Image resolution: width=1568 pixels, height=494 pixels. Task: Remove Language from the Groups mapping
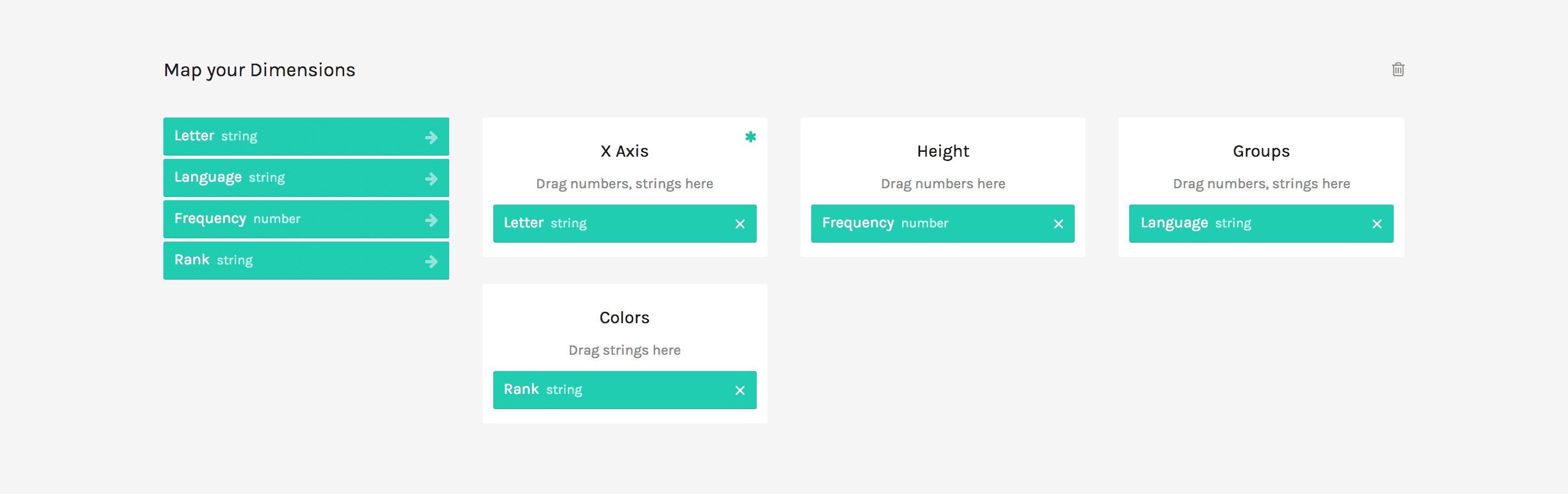coord(1377,223)
